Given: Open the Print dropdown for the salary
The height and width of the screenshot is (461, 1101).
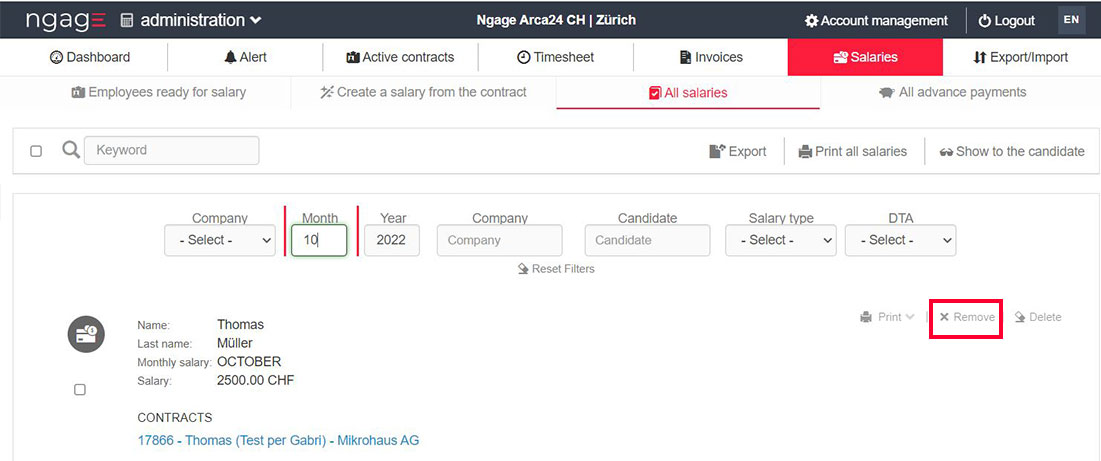Looking at the screenshot, I should pos(887,317).
